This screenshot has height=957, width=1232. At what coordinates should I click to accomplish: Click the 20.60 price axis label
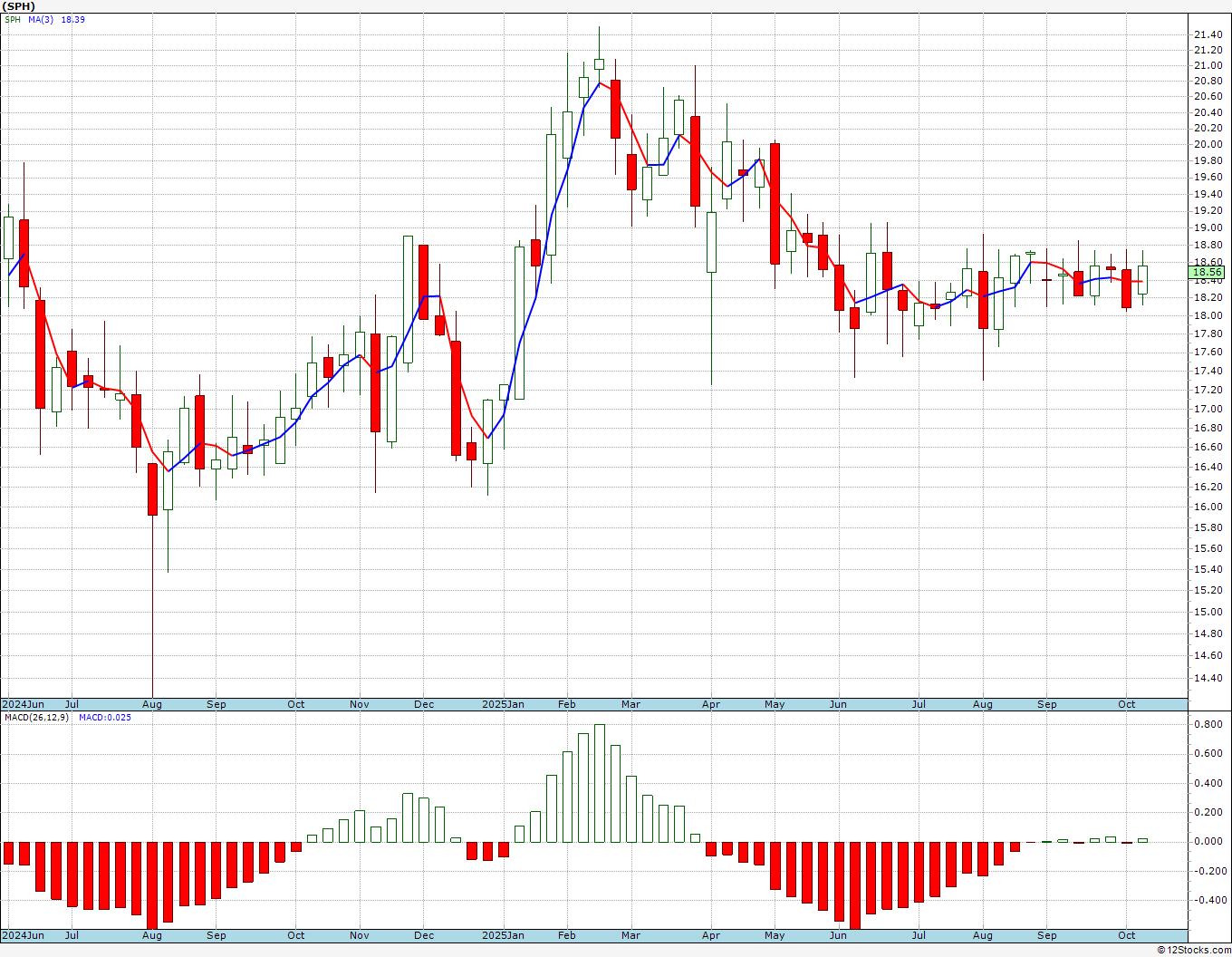point(1208,97)
